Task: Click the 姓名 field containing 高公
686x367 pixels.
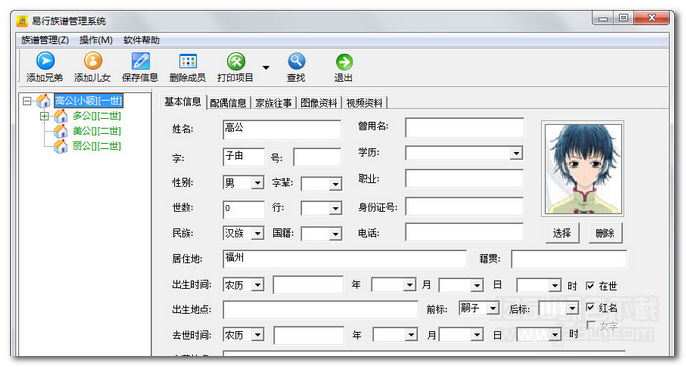Action: [x=282, y=130]
